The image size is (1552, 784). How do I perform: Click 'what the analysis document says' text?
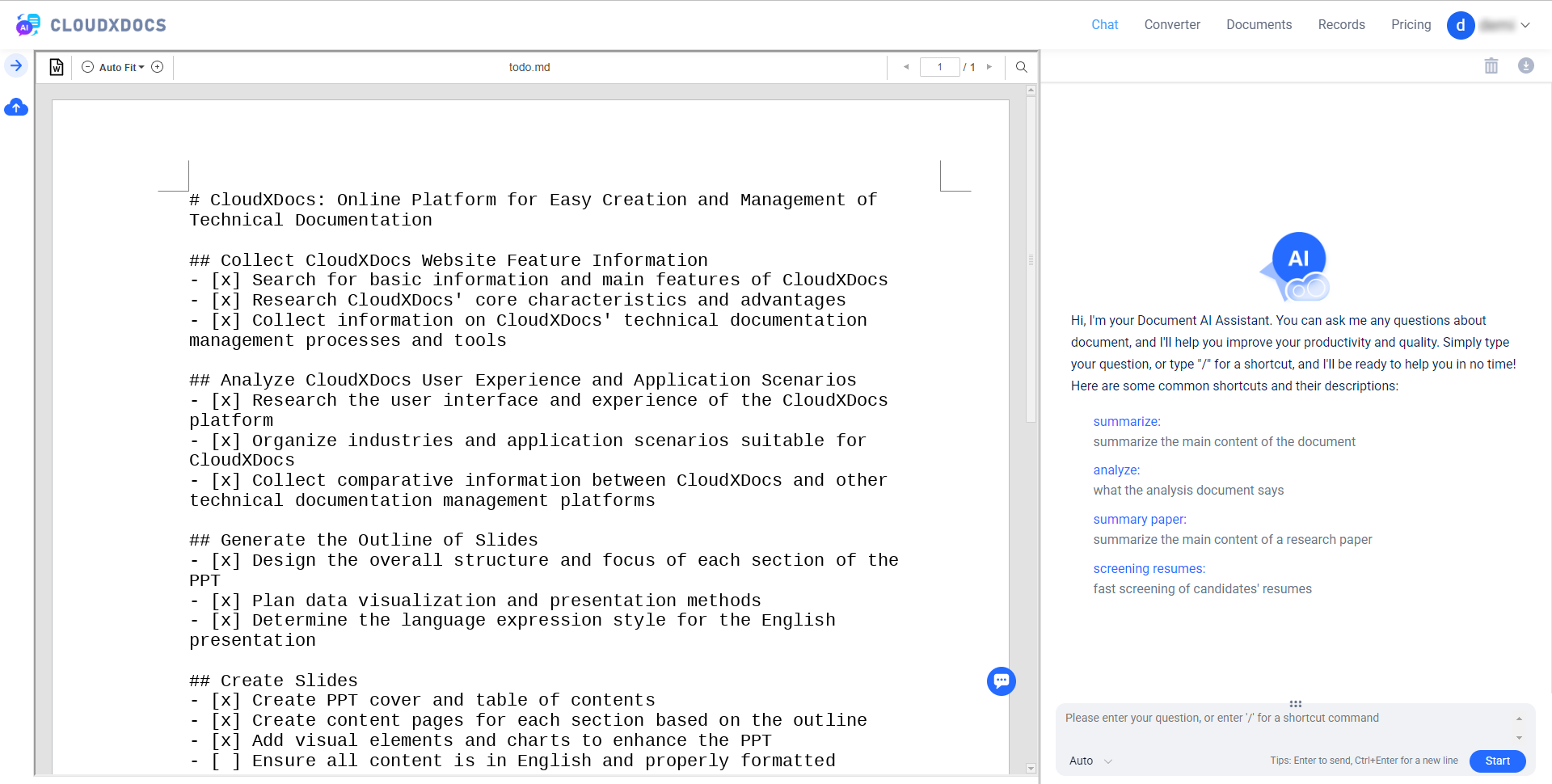[1188, 491]
